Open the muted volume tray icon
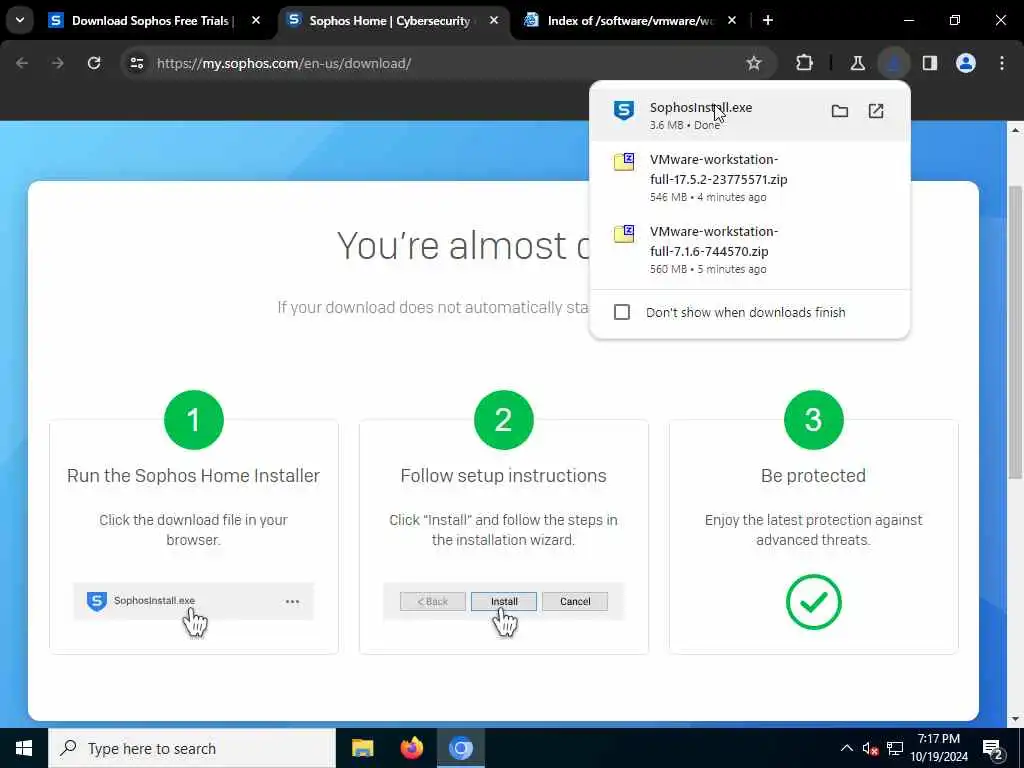Screen dimensions: 1024x768 pos(870,748)
